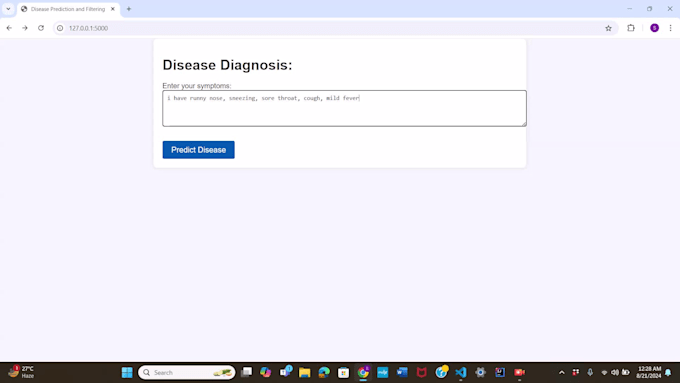Click the taskbar Search box
The image size is (680, 383).
pyautogui.click(x=187, y=372)
